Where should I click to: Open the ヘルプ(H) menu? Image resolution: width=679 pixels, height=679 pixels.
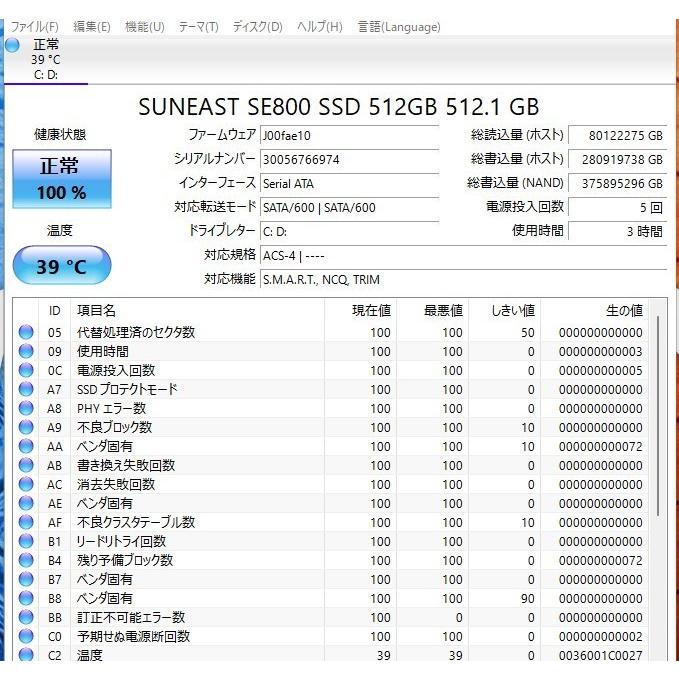tap(320, 27)
